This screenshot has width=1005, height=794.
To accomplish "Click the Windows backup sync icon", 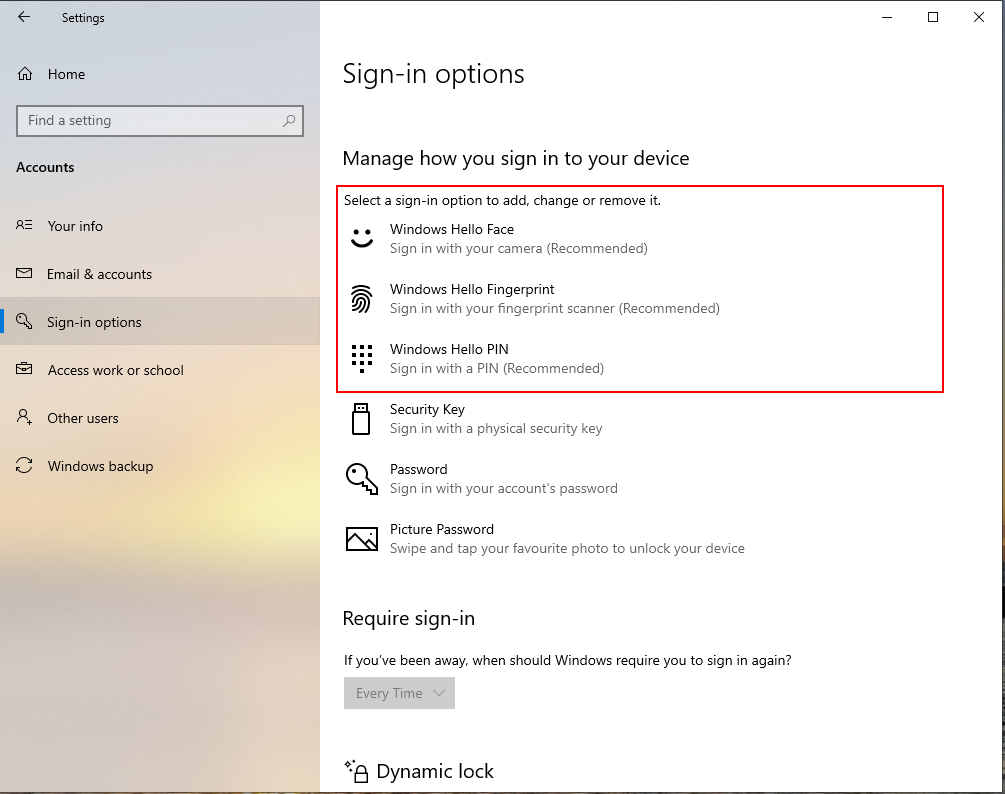I will (x=24, y=465).
